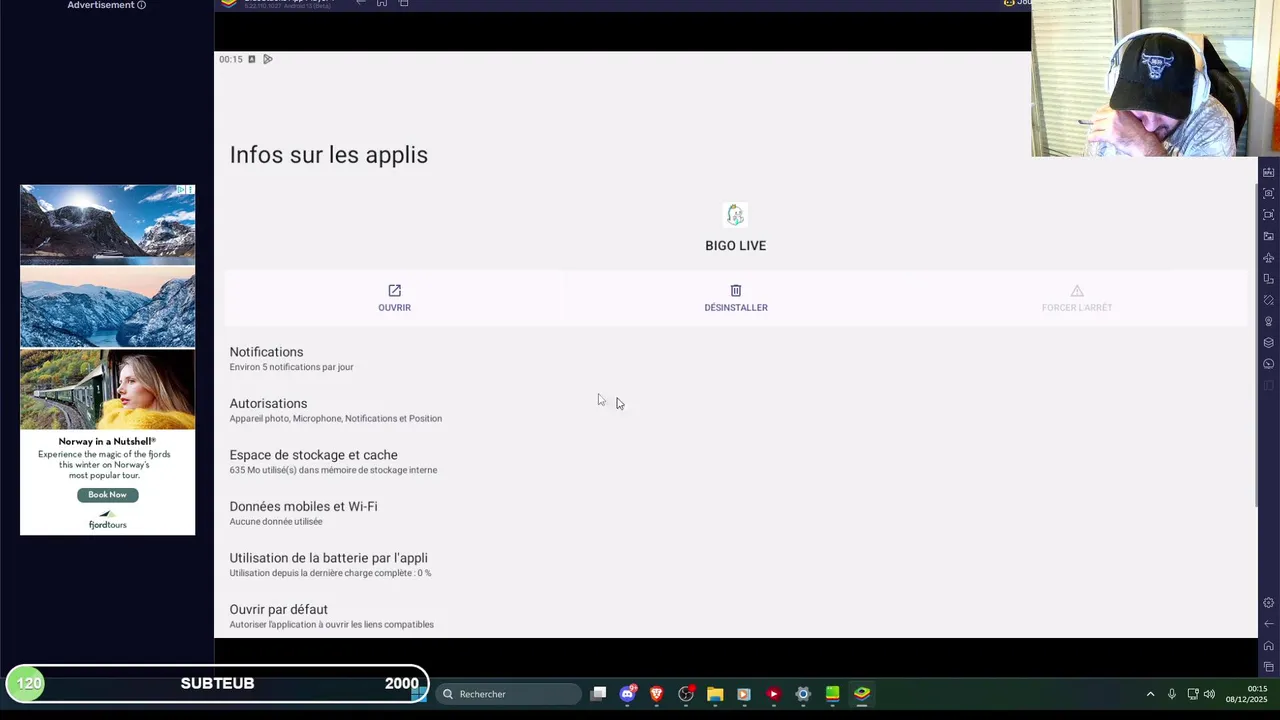1280x720 pixels.
Task: Open the clock showing 08/12/2025
Action: click(1246, 694)
